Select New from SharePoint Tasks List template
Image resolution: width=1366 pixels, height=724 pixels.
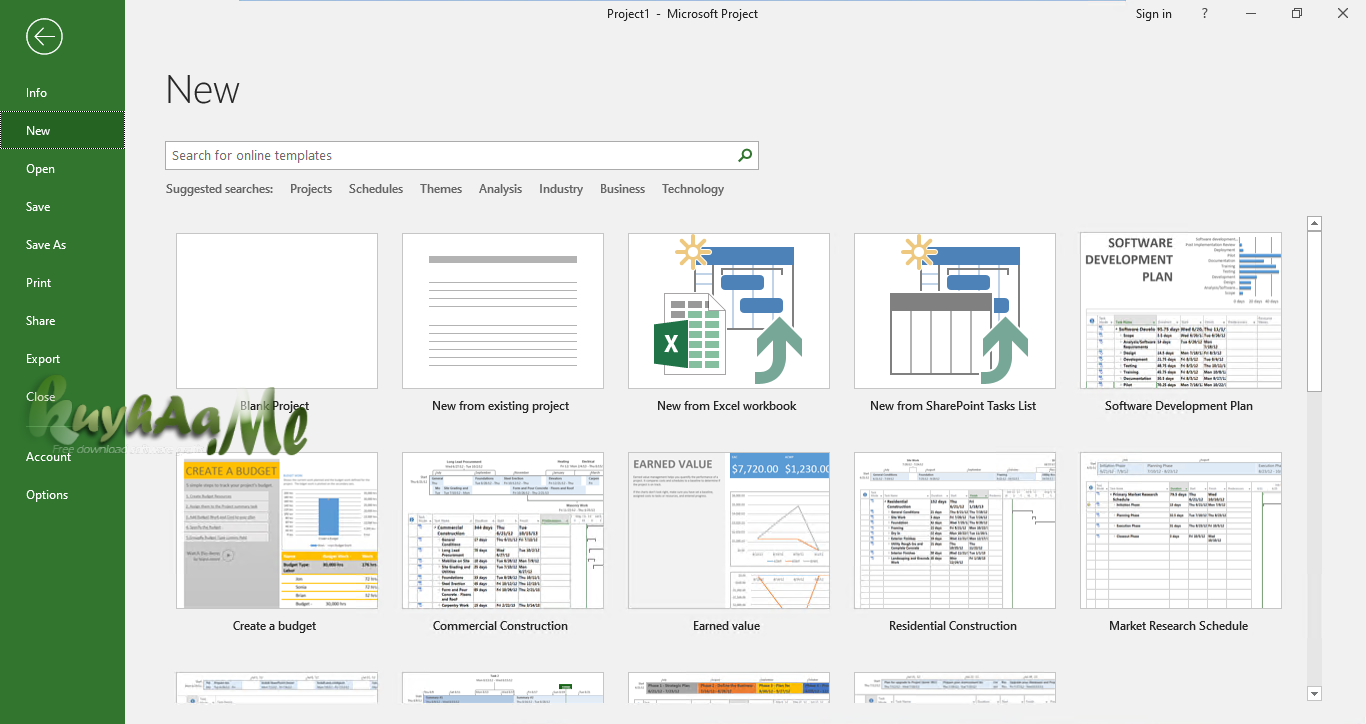click(x=955, y=311)
